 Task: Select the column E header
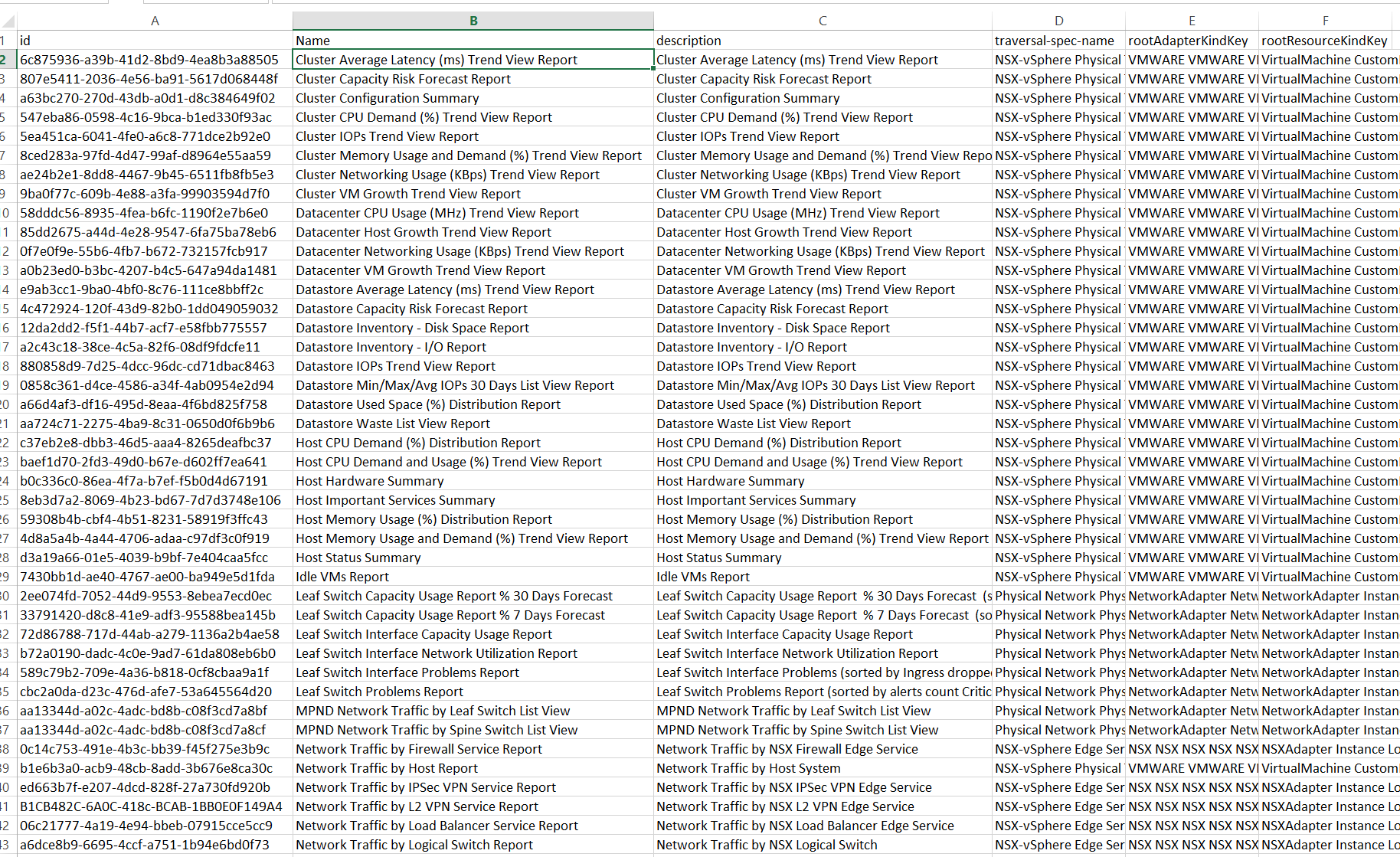point(1192,21)
